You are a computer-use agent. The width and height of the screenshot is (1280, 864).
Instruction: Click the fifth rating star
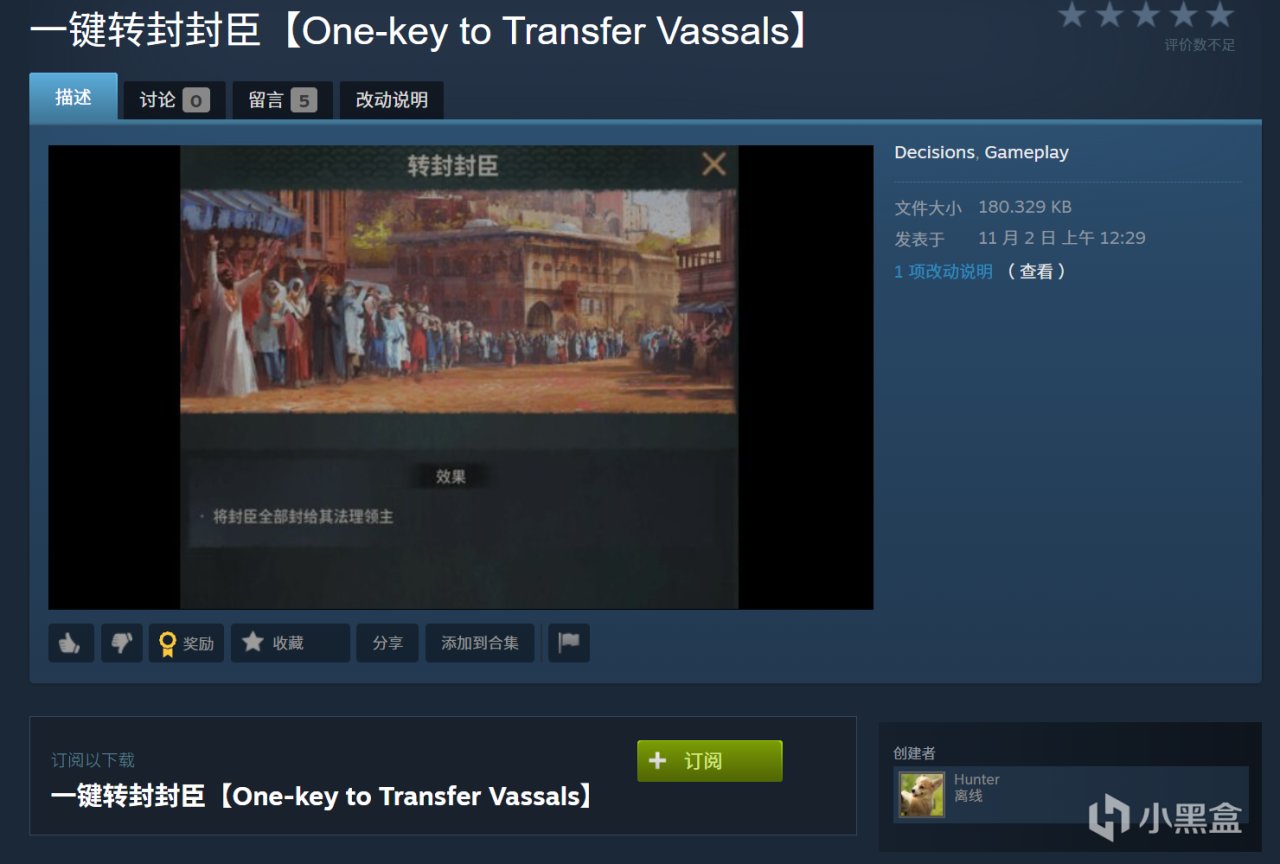(1220, 14)
